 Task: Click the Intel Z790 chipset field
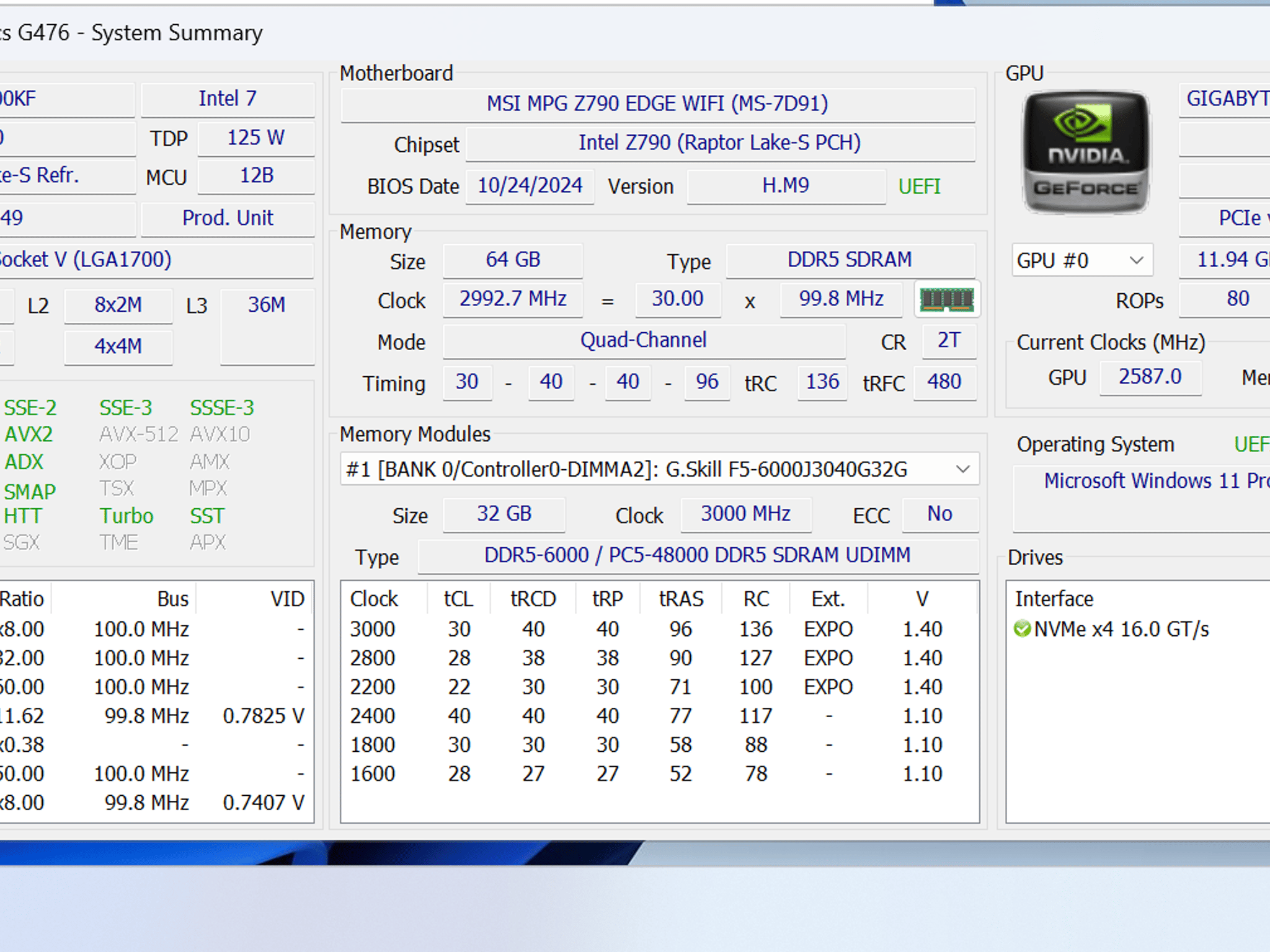coord(720,143)
